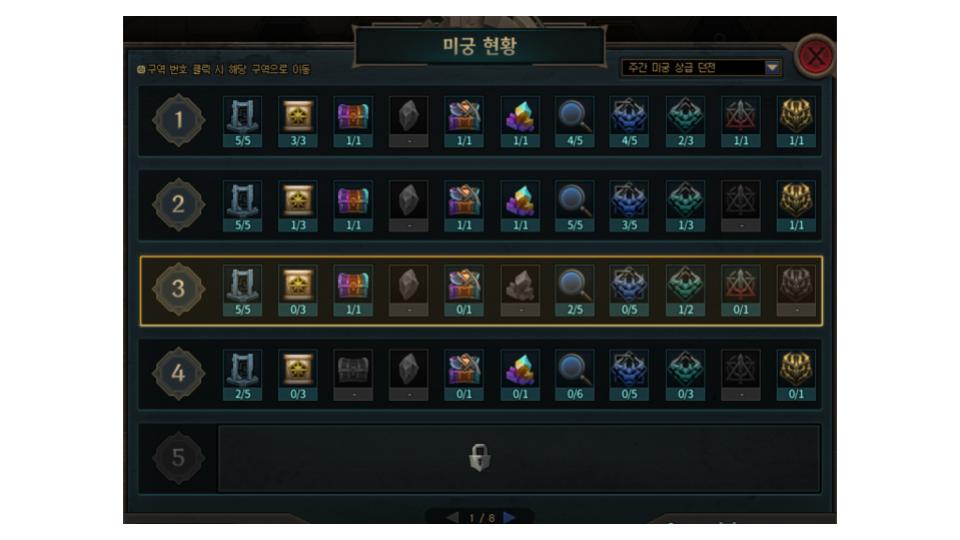Viewport: 960px width, 540px height.
Task: Click zone number 1 badge
Action: coord(178,120)
